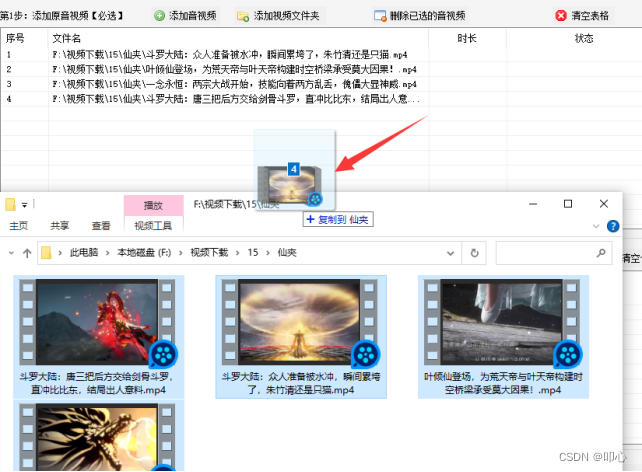Click the pink 播放 contextual tab
The width and height of the screenshot is (642, 472).
[x=154, y=205]
